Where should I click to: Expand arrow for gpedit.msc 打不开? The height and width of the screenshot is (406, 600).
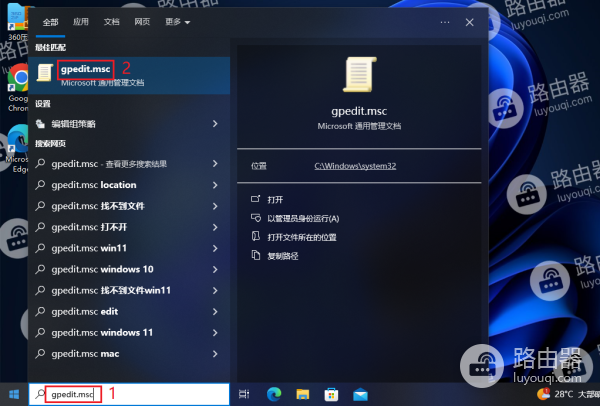[215, 227]
